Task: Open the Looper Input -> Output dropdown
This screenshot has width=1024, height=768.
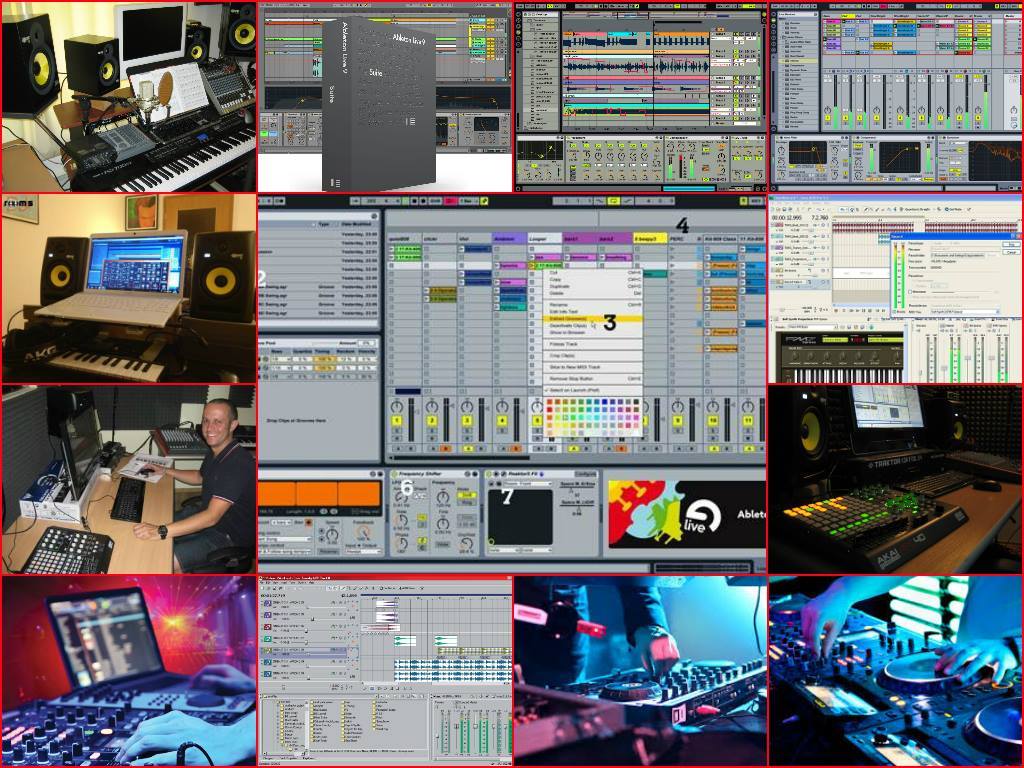Action: (x=363, y=552)
